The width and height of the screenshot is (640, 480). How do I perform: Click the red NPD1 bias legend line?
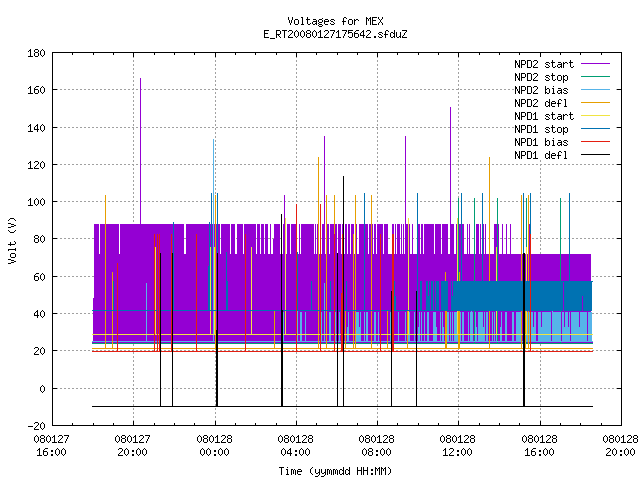point(596,142)
